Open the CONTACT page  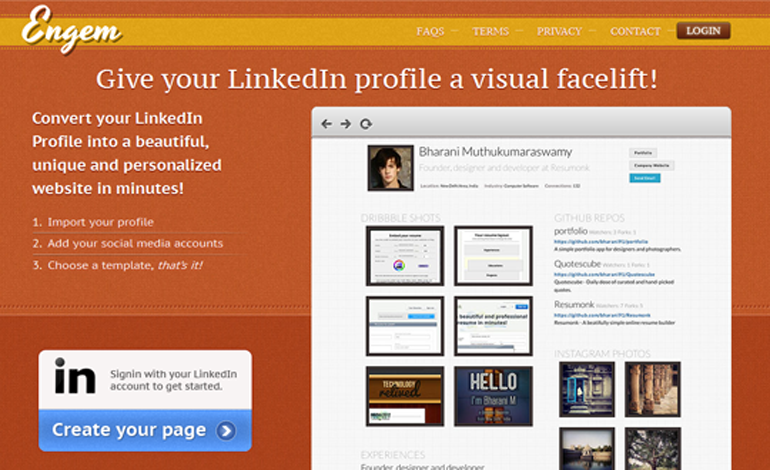point(635,31)
